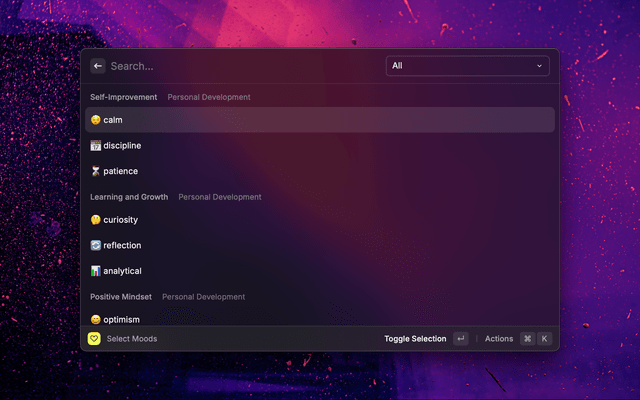640x400 pixels.
Task: Click the back arrow beside the search field
Action: (x=98, y=66)
